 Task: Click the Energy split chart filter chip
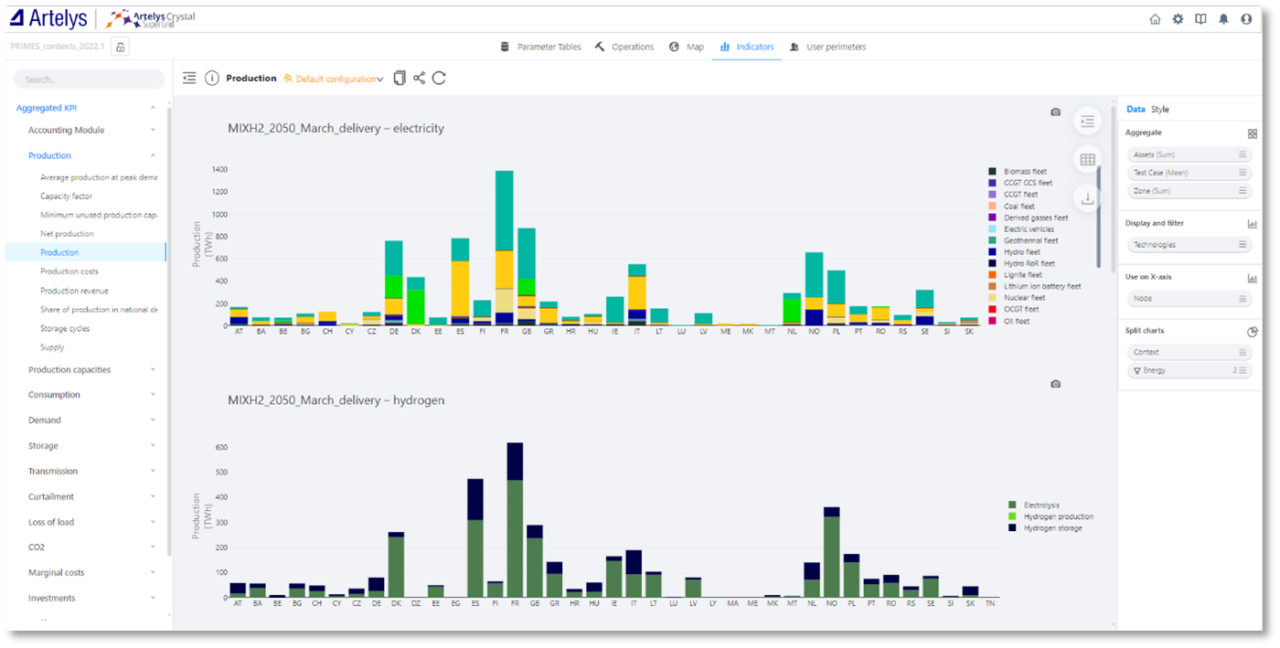1188,371
